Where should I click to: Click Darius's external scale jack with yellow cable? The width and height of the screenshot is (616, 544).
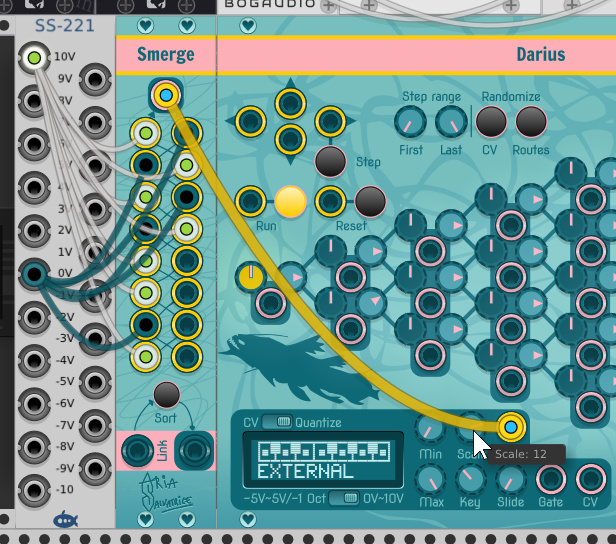511,427
